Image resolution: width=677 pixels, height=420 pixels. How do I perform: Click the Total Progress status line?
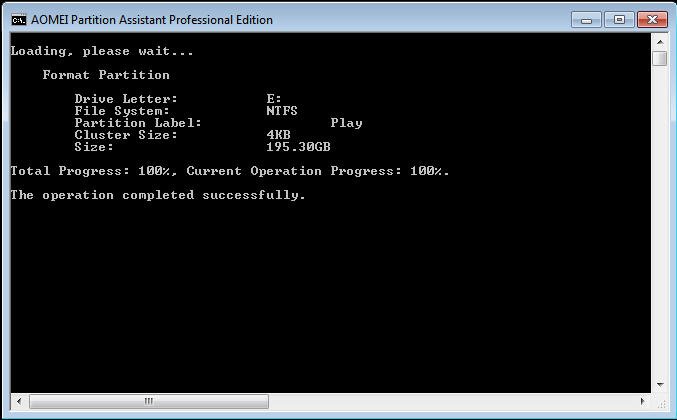point(230,171)
